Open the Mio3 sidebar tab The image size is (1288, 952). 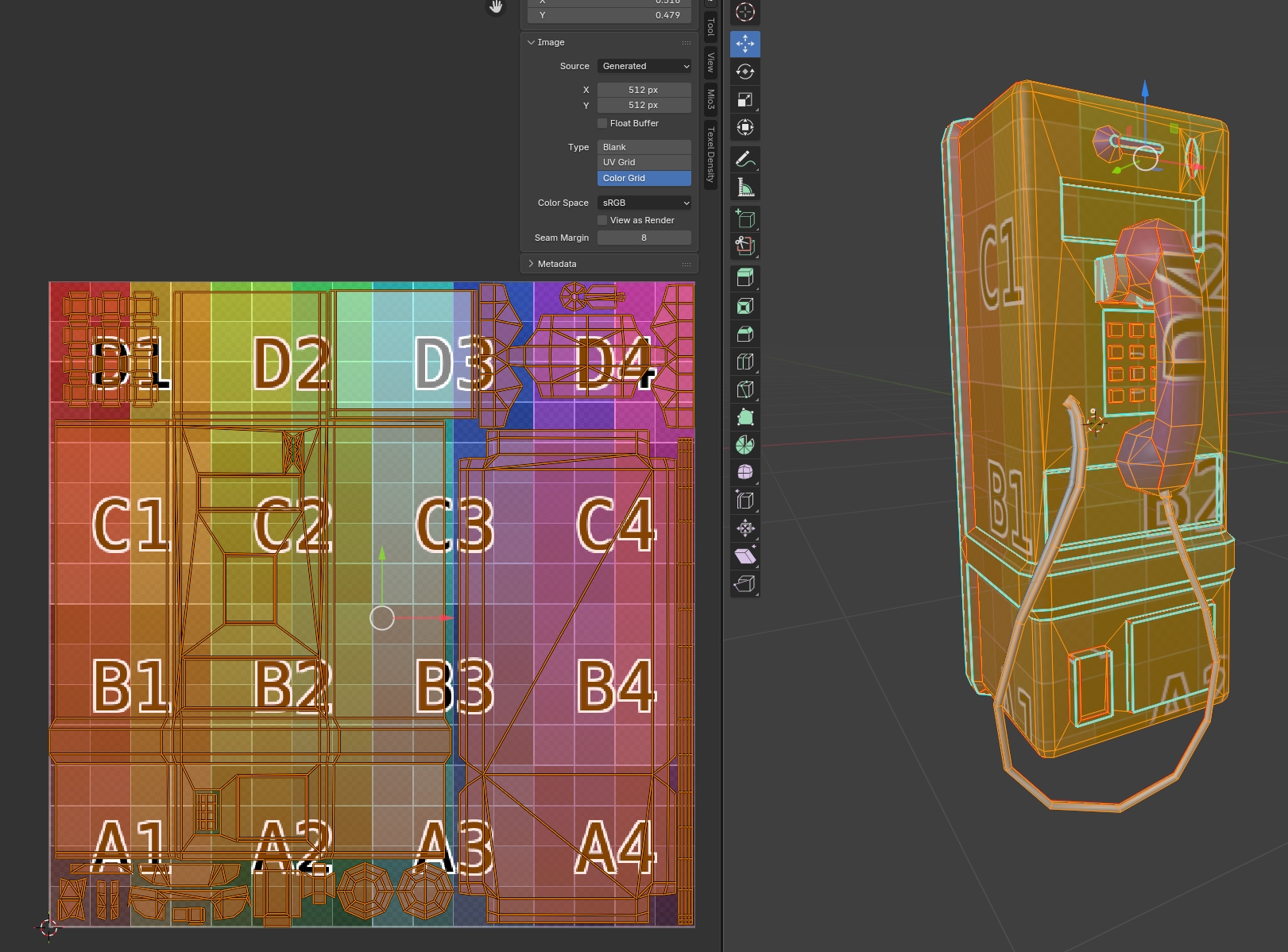point(711,99)
